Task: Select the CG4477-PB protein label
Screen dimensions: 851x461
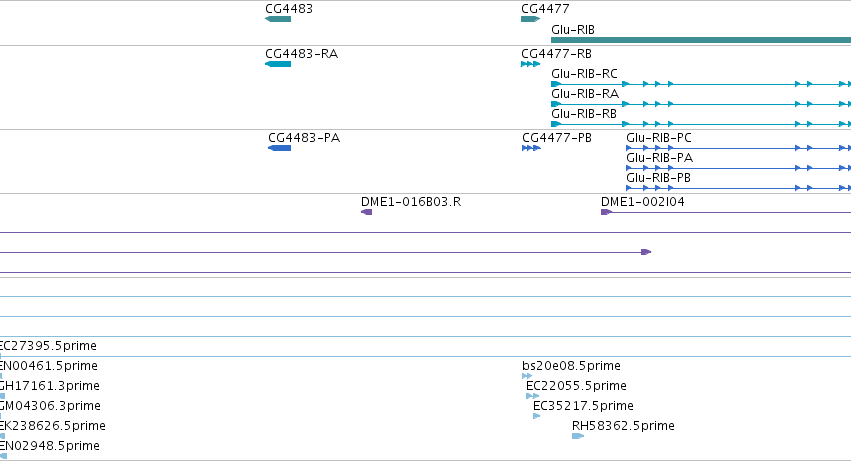Action: [x=557, y=138]
